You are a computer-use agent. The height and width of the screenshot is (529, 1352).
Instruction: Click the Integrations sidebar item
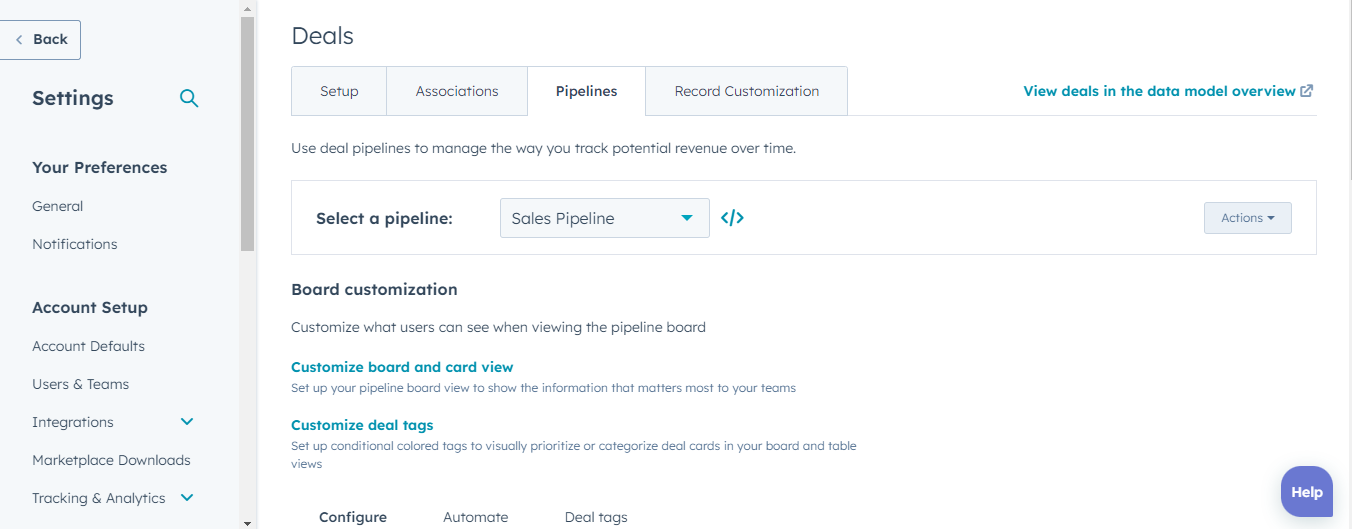click(73, 422)
